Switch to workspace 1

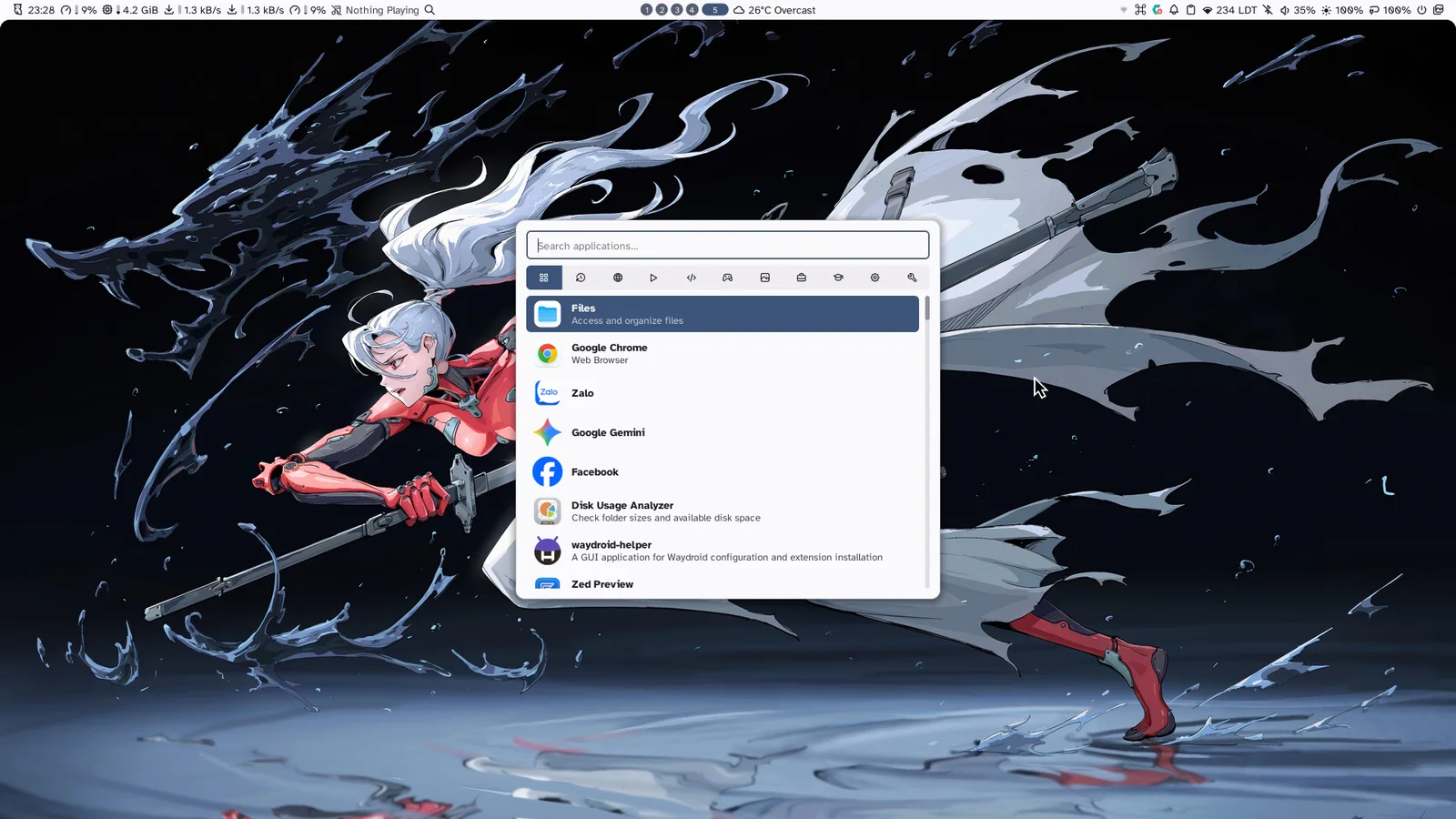pos(646,10)
